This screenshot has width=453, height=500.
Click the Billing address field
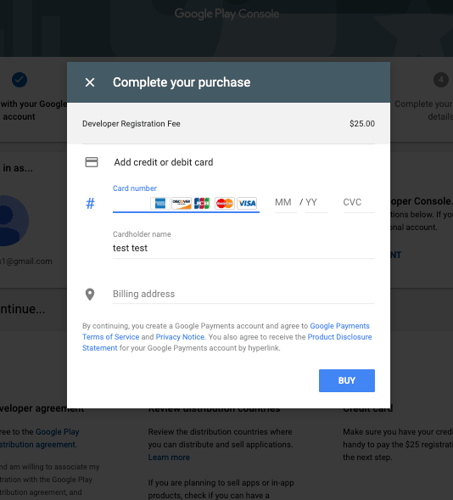pyautogui.click(x=244, y=294)
